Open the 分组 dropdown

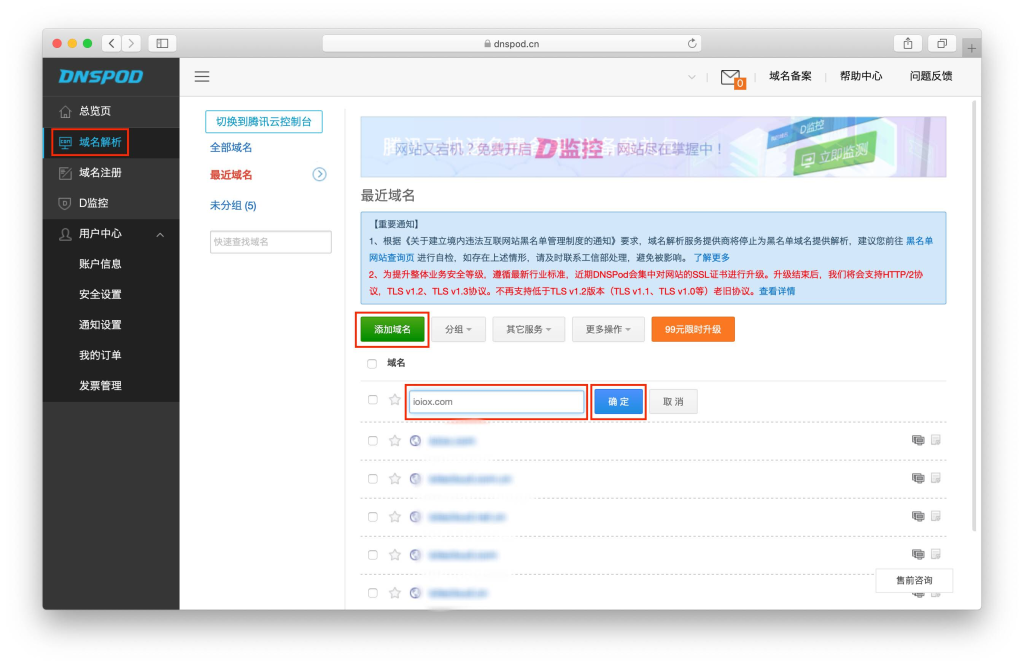(x=458, y=328)
